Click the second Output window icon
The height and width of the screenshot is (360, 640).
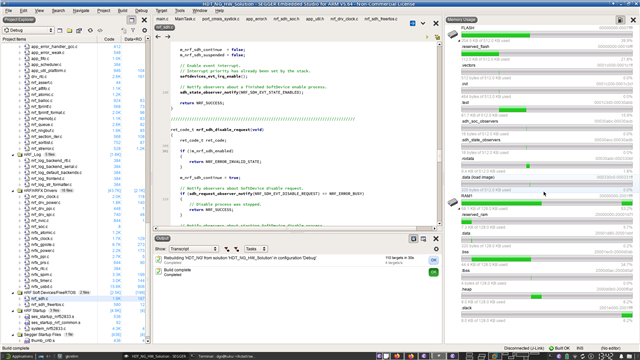coord(423,239)
